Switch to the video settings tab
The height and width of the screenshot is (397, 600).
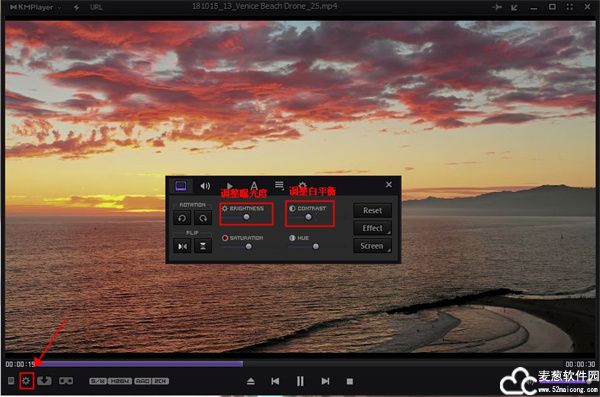[x=181, y=186]
